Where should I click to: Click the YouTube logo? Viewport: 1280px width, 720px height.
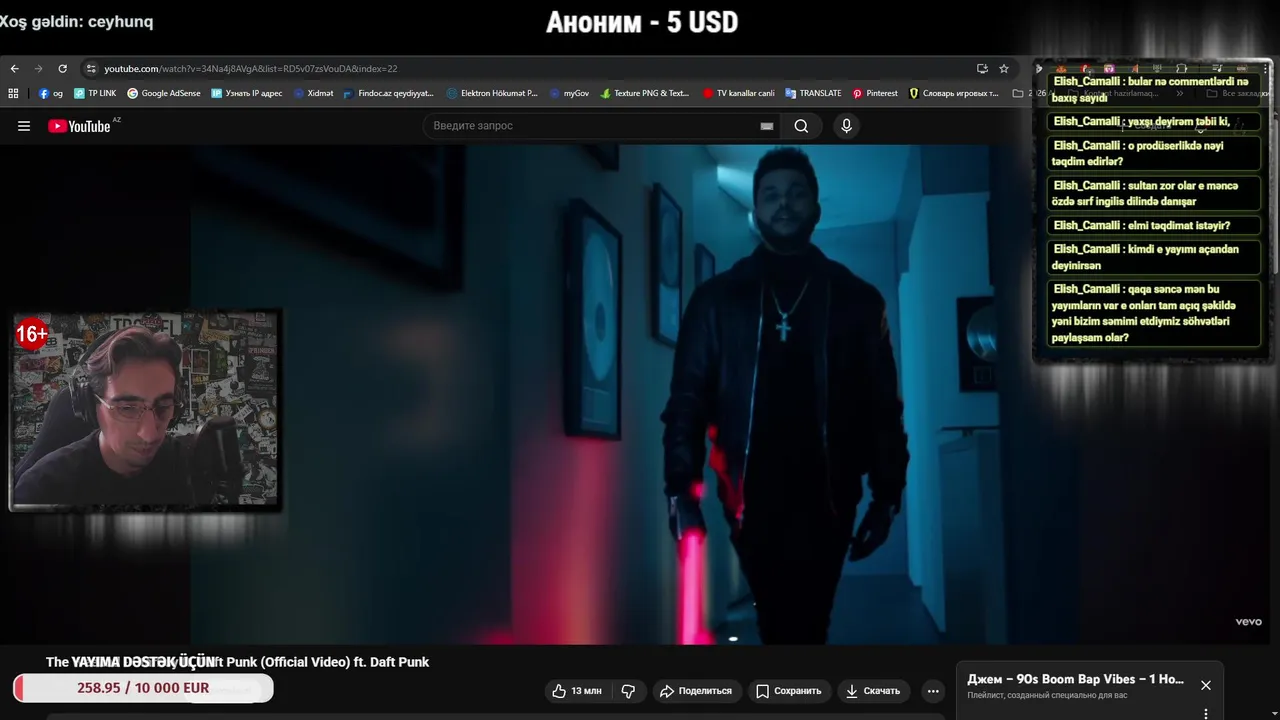79,126
